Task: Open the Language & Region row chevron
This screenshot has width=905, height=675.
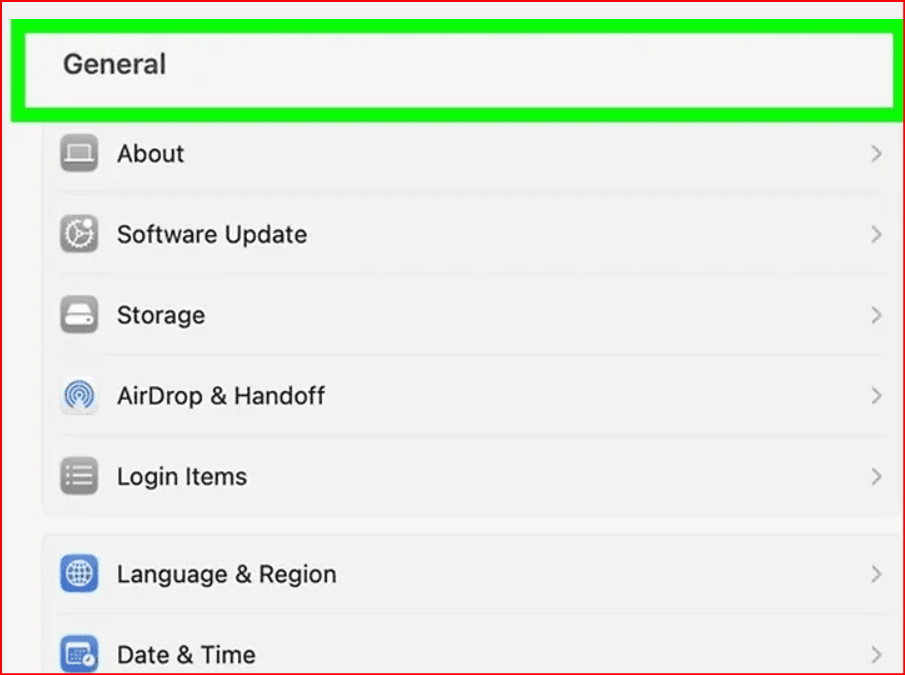Action: coord(876,574)
